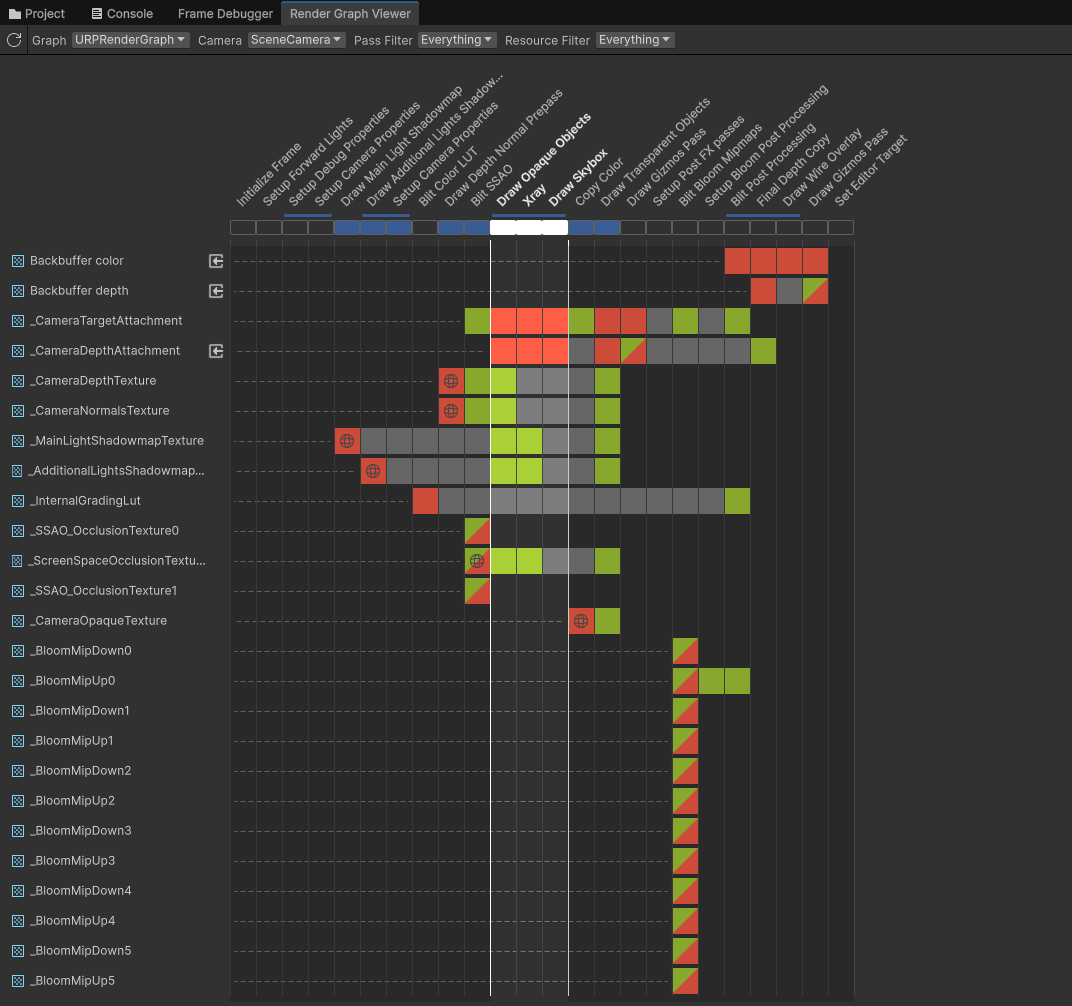The height and width of the screenshot is (1006, 1072).
Task: Switch to the Console tab
Action: [122, 14]
